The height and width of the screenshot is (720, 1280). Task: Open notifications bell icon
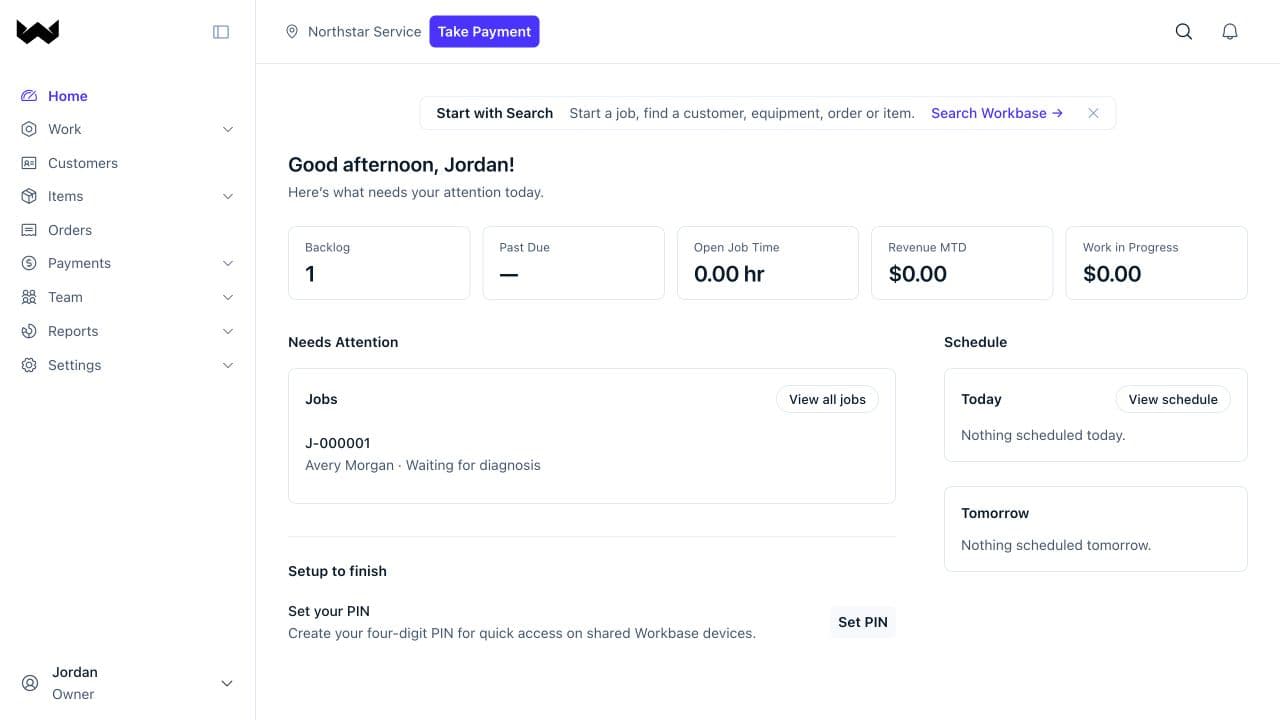1230,32
